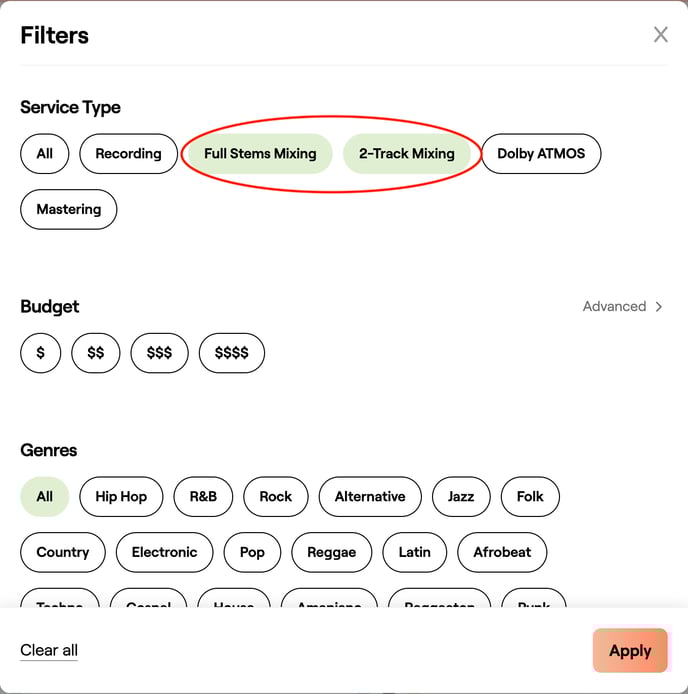Expand Advanced budget options chevron
Image resolution: width=688 pixels, height=694 pixels.
point(659,307)
